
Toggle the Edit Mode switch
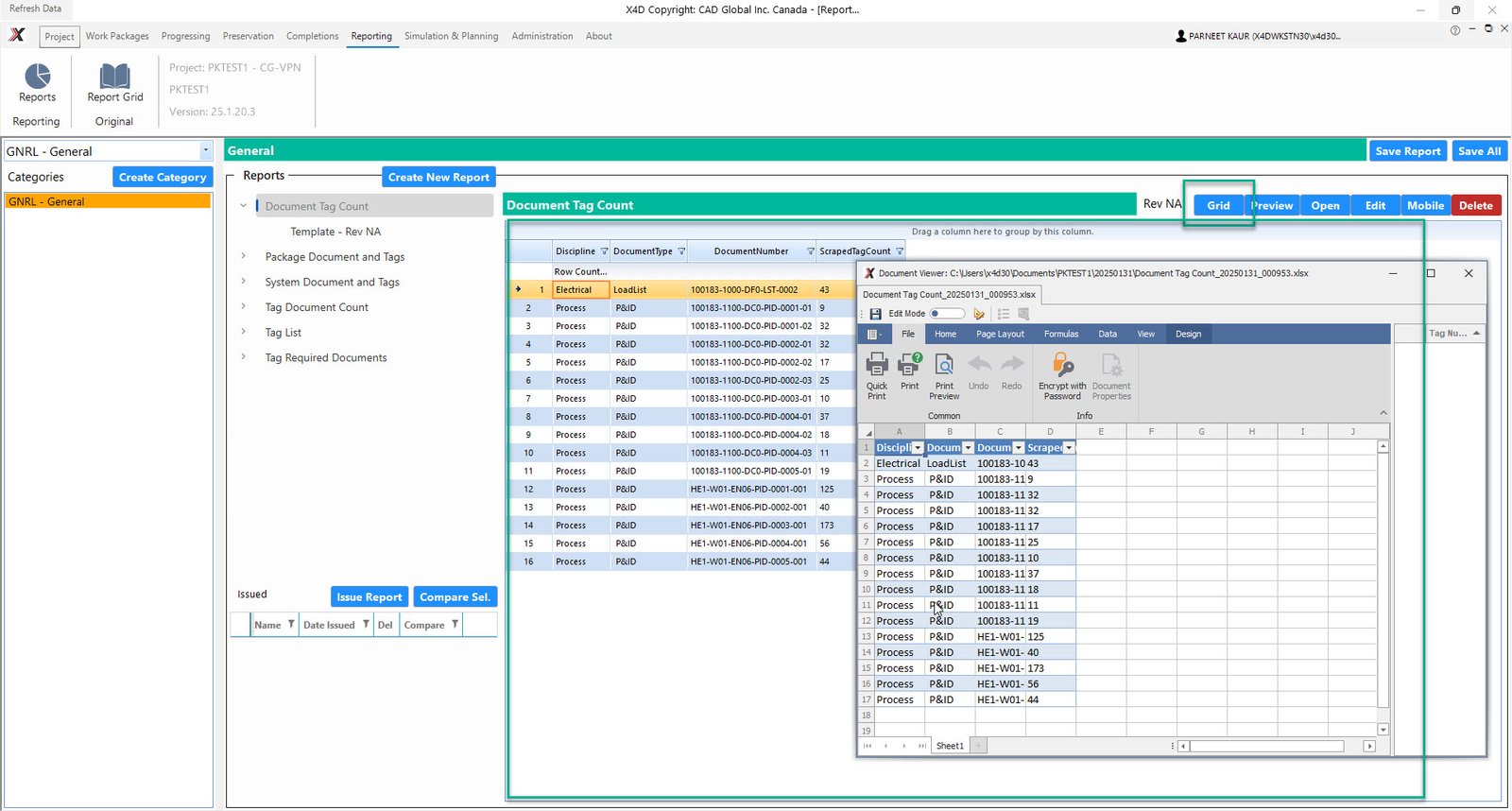pyautogui.click(x=946, y=314)
